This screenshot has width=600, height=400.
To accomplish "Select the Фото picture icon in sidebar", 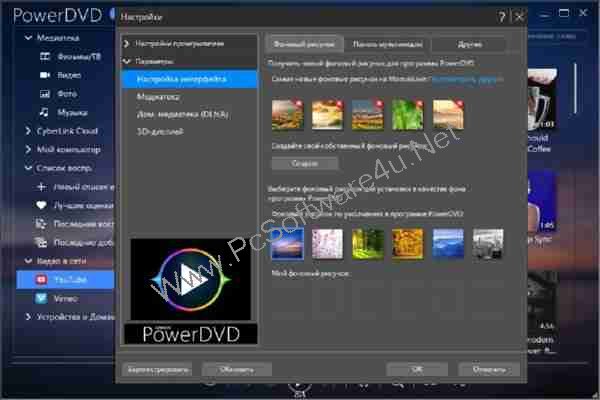I will click(45, 93).
